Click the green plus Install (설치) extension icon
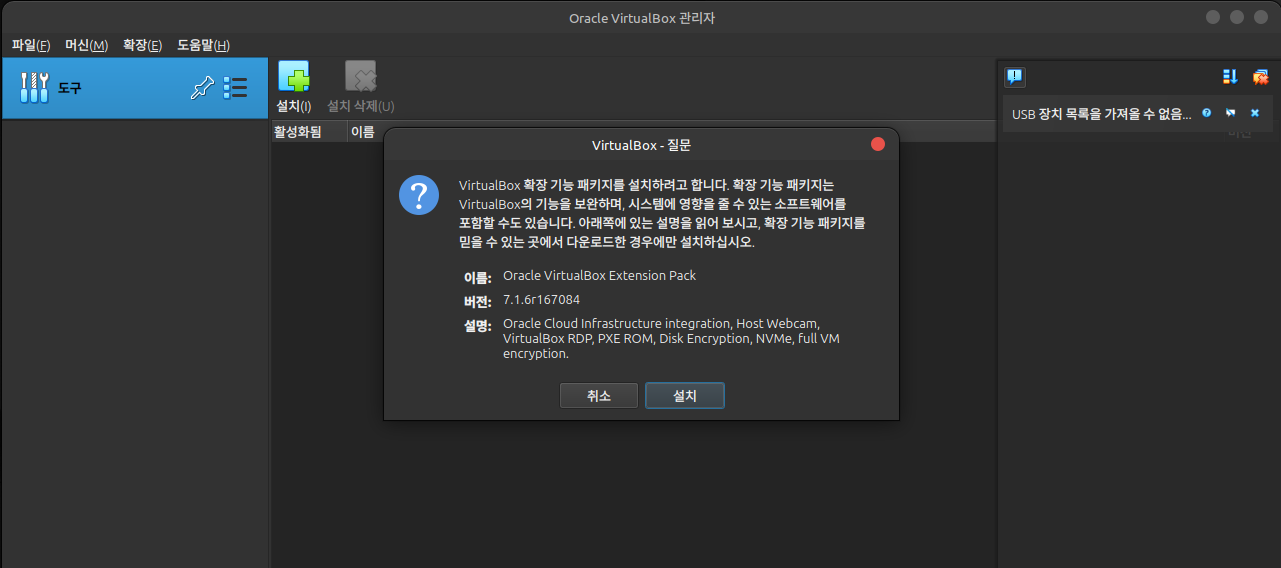Screen dimensions: 1281x568 (x=294, y=77)
